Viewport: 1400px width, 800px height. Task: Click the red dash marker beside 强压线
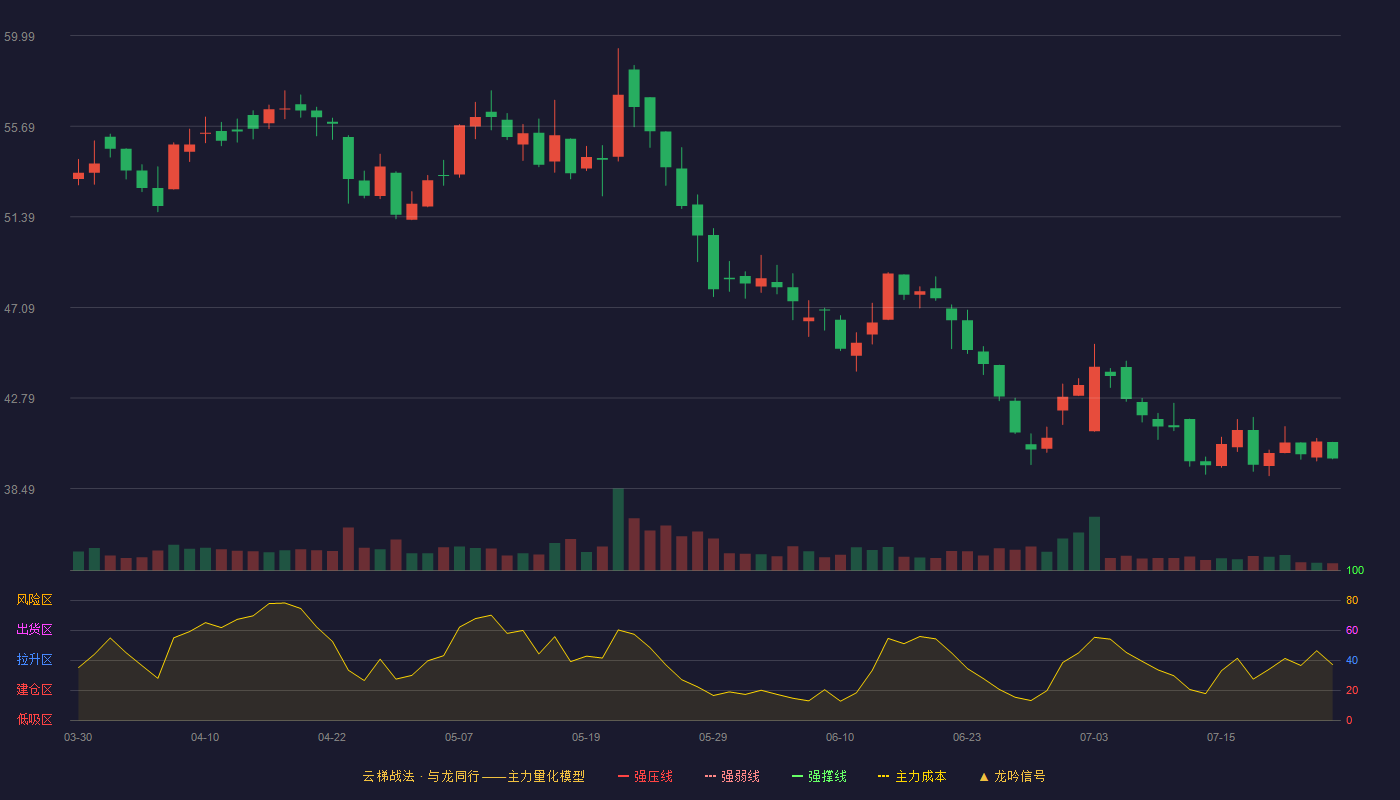623,776
